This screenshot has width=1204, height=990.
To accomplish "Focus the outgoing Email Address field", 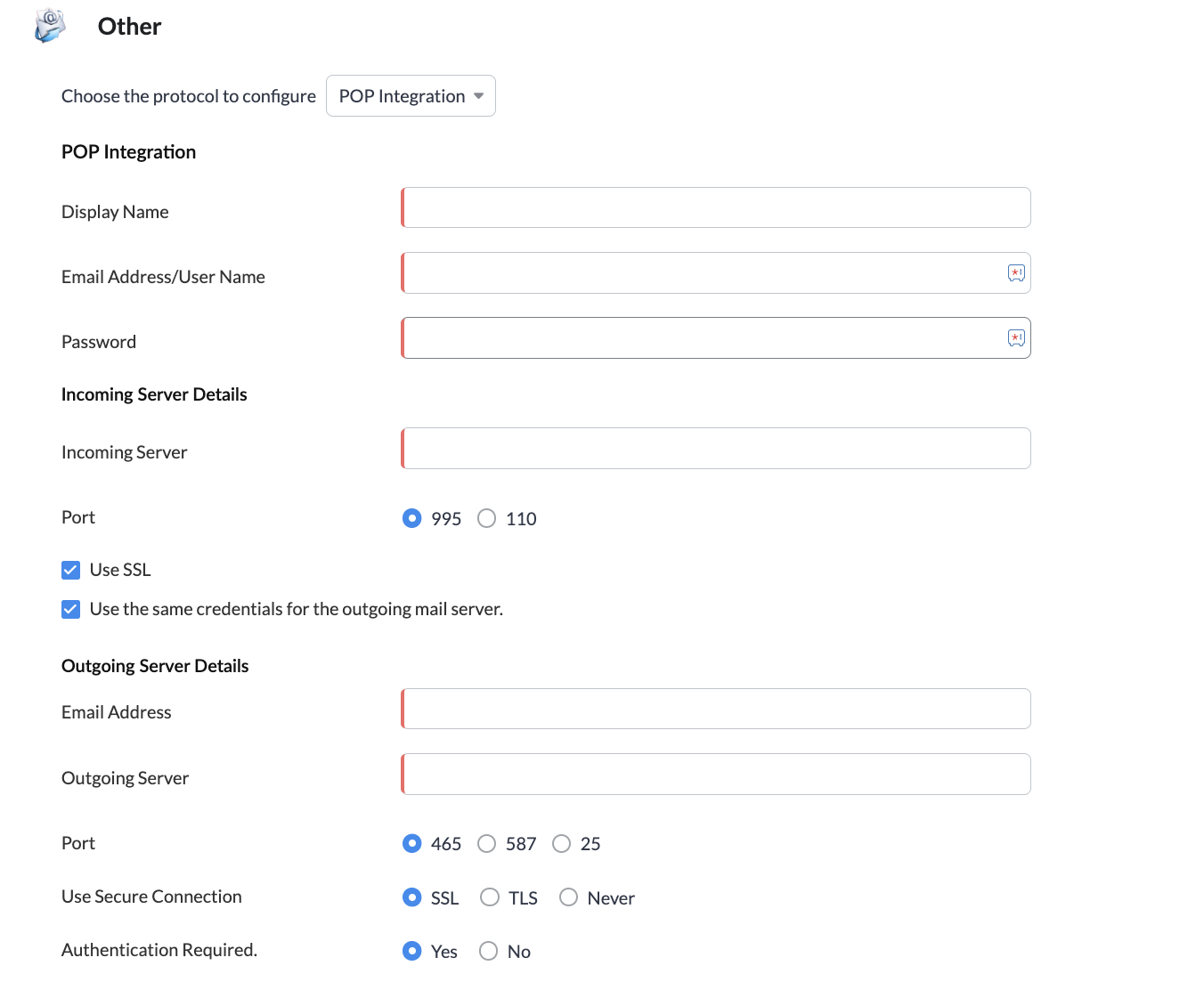I will coord(716,709).
